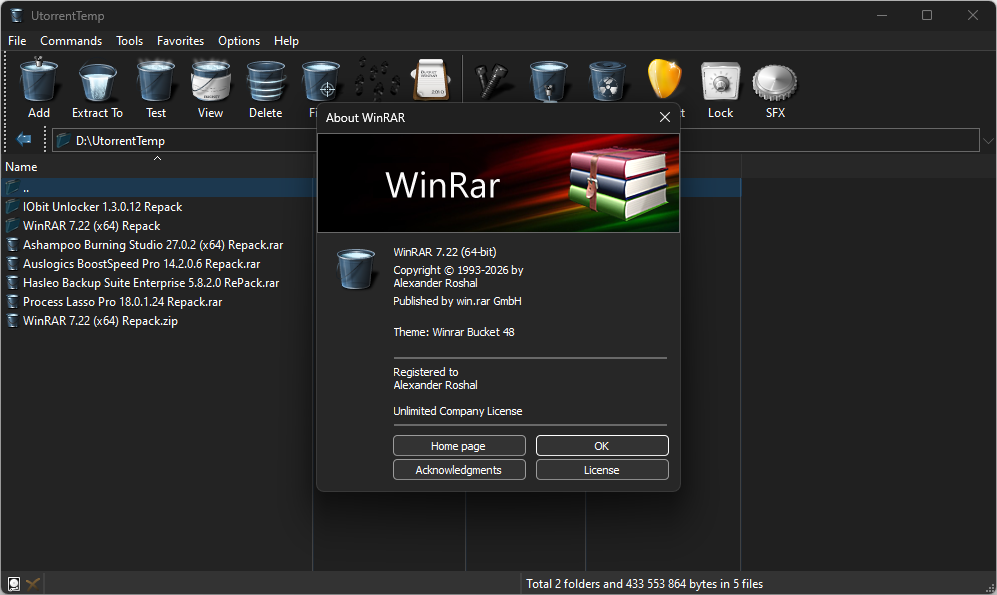The image size is (997, 595).
Task: Open the Options menu
Action: (239, 41)
